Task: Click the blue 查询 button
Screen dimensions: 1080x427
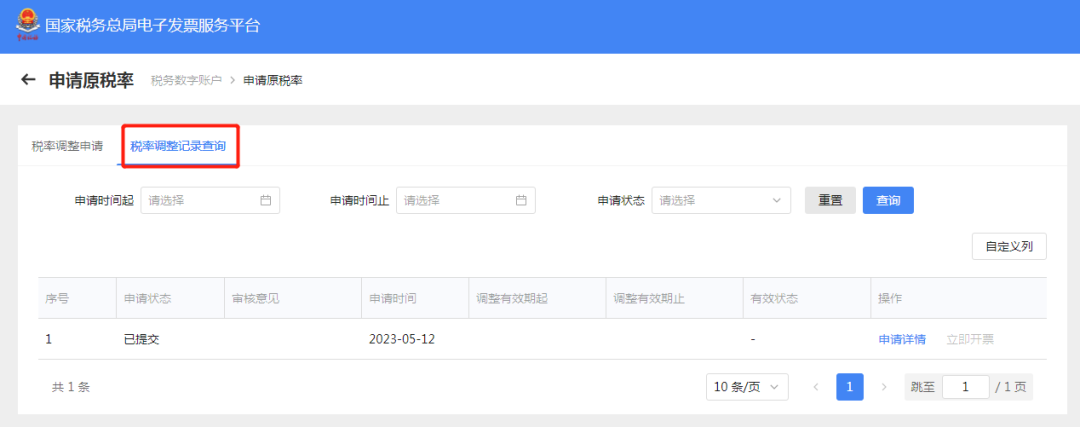Action: [x=888, y=200]
